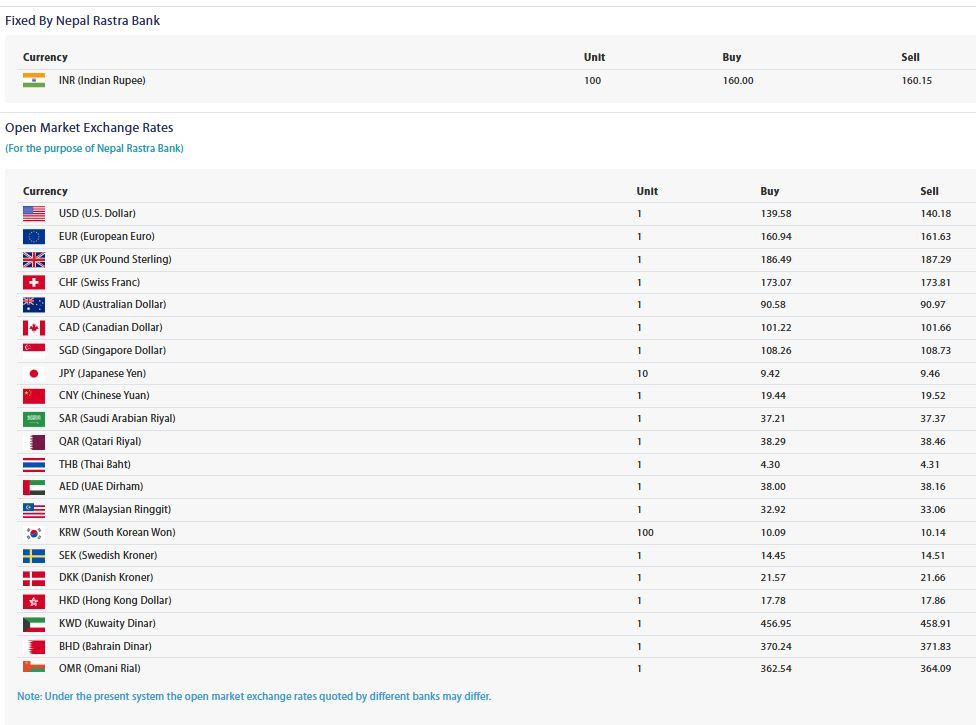Select 'KRW (South Korean Won)' currency name
Screen dimensions: 976x725
(117, 533)
